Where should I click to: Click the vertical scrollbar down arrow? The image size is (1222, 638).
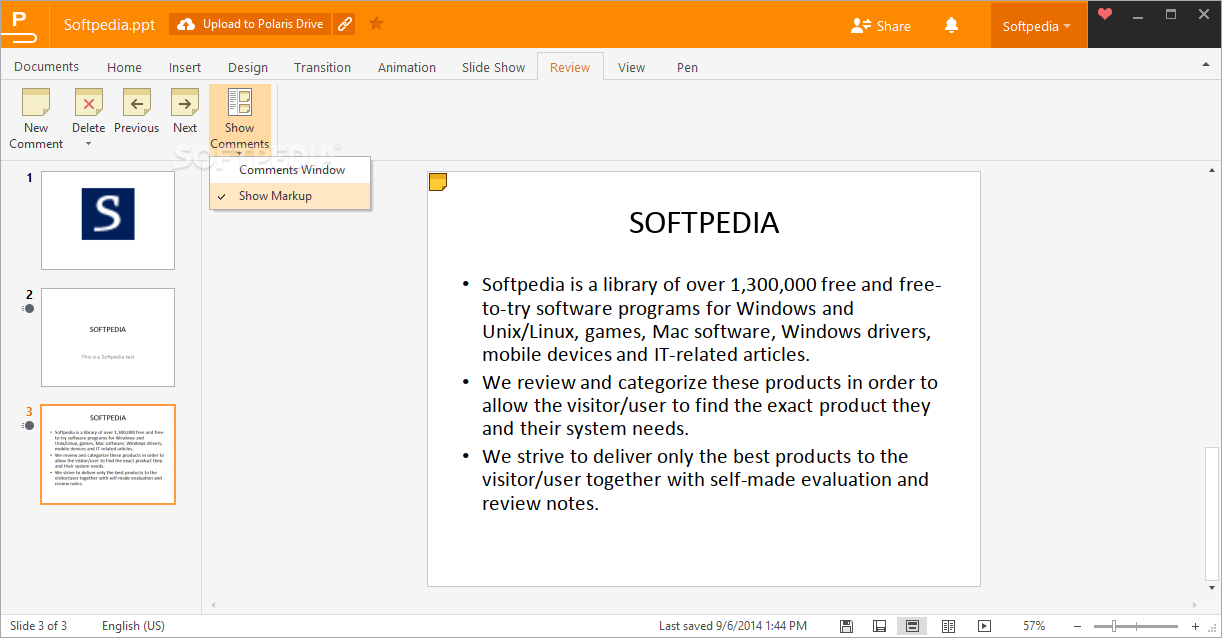pyautogui.click(x=1212, y=588)
